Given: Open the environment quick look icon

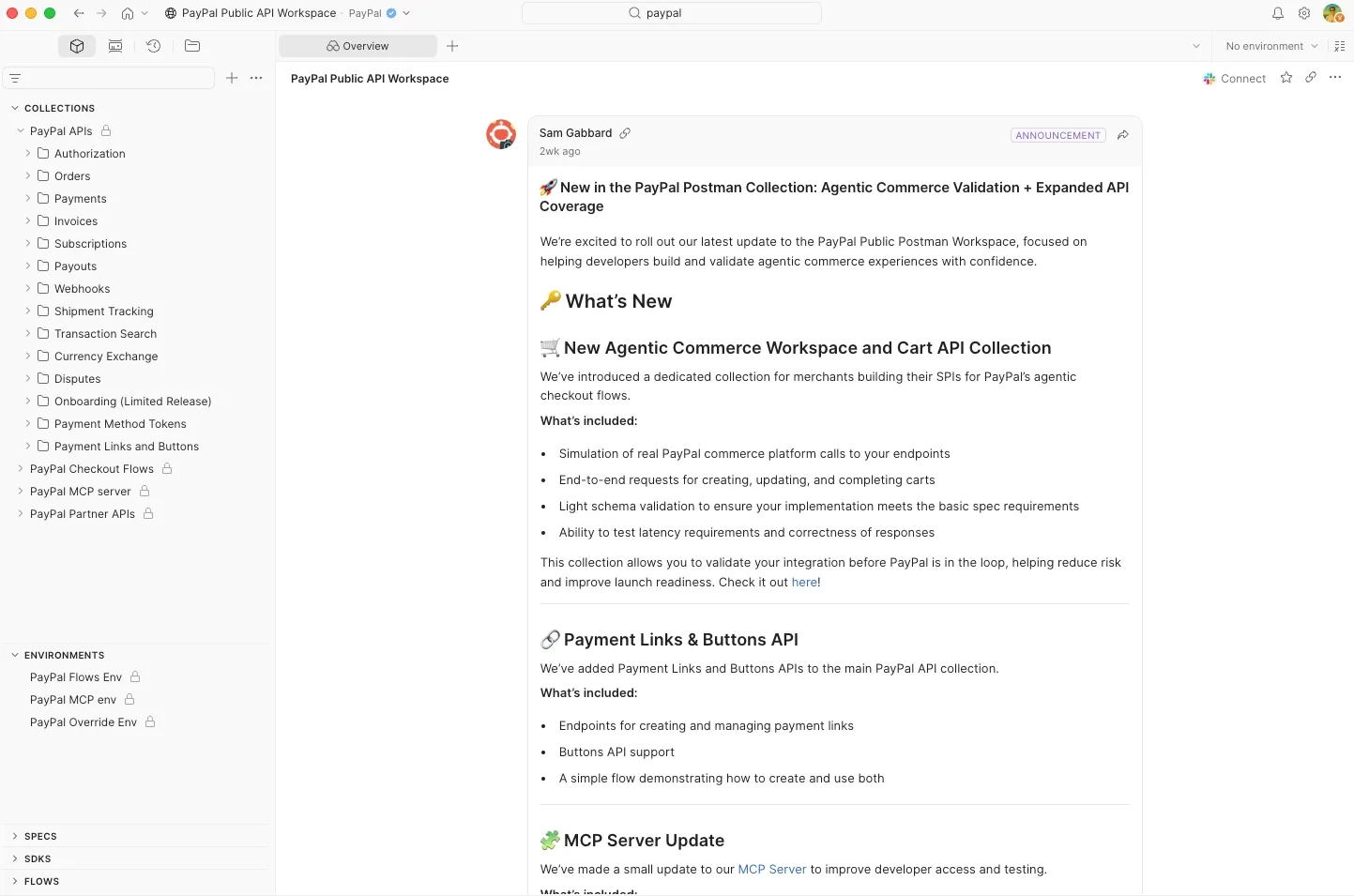Looking at the screenshot, I should (x=1339, y=46).
